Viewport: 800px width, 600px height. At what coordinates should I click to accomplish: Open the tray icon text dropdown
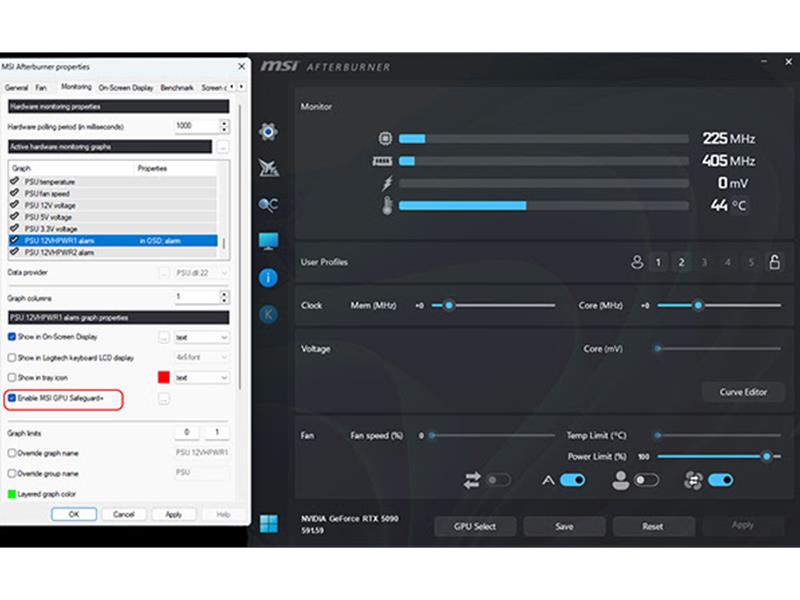[x=202, y=378]
